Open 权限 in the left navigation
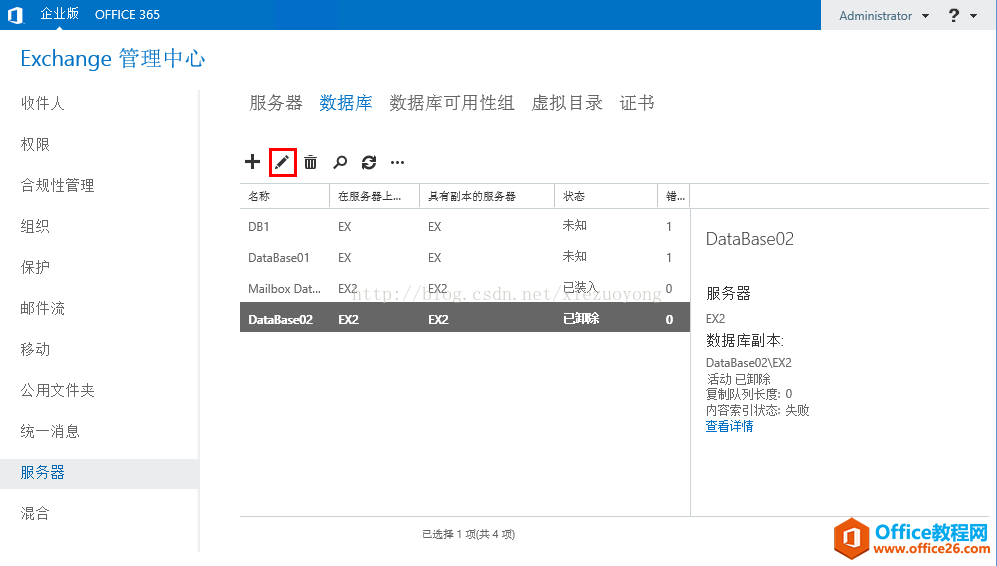The width and height of the screenshot is (997, 566). click(35, 144)
